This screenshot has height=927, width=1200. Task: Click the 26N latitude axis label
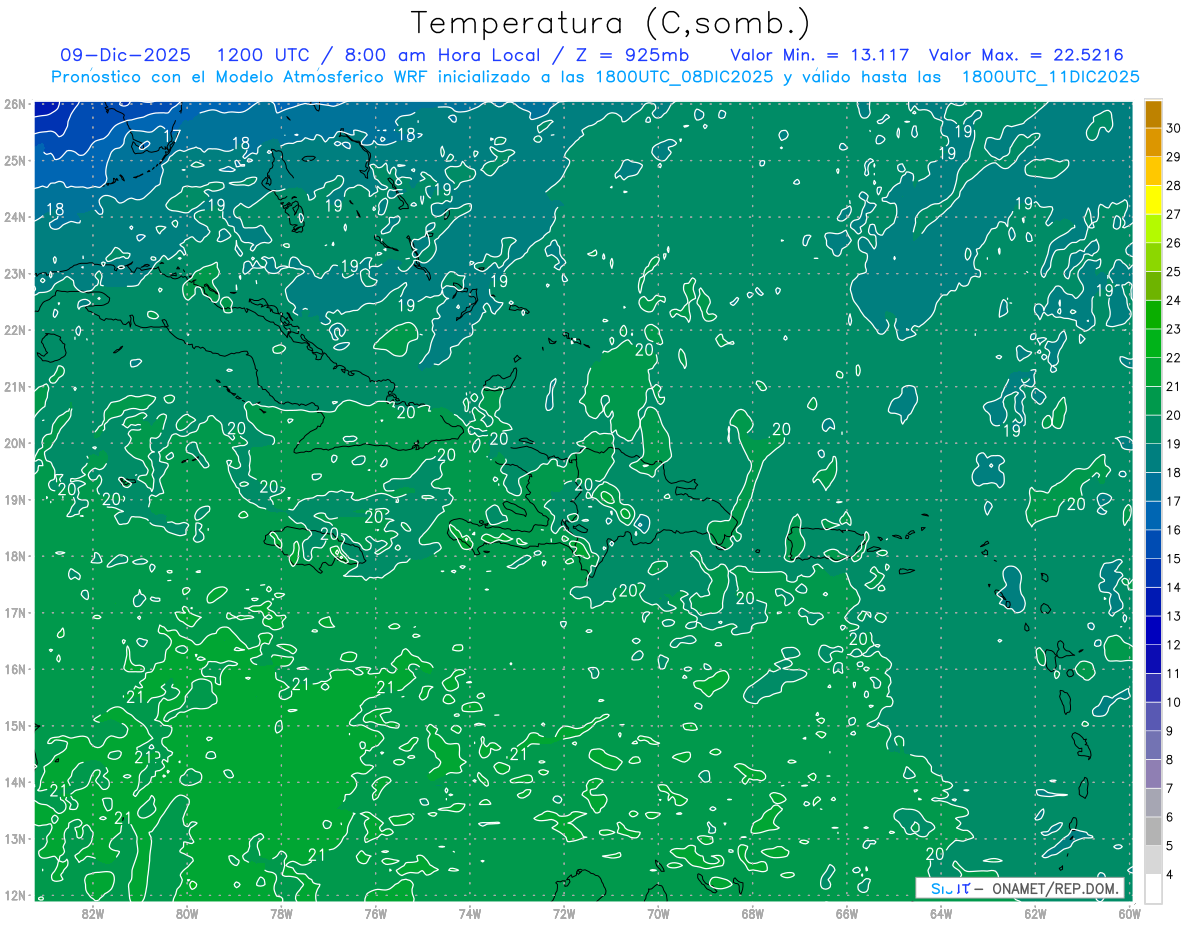pos(15,103)
